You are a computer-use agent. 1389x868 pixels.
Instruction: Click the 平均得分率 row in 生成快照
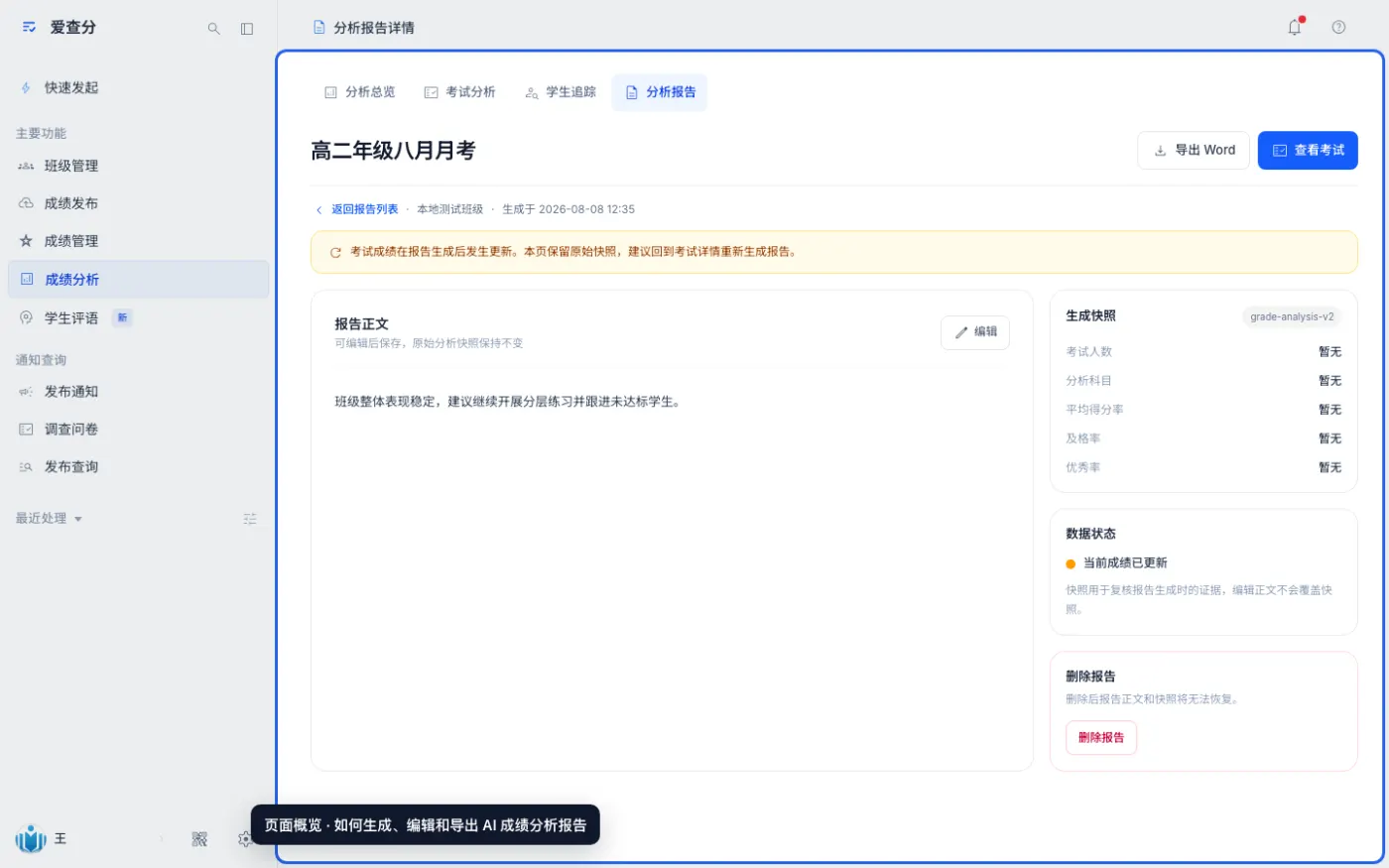(1203, 410)
